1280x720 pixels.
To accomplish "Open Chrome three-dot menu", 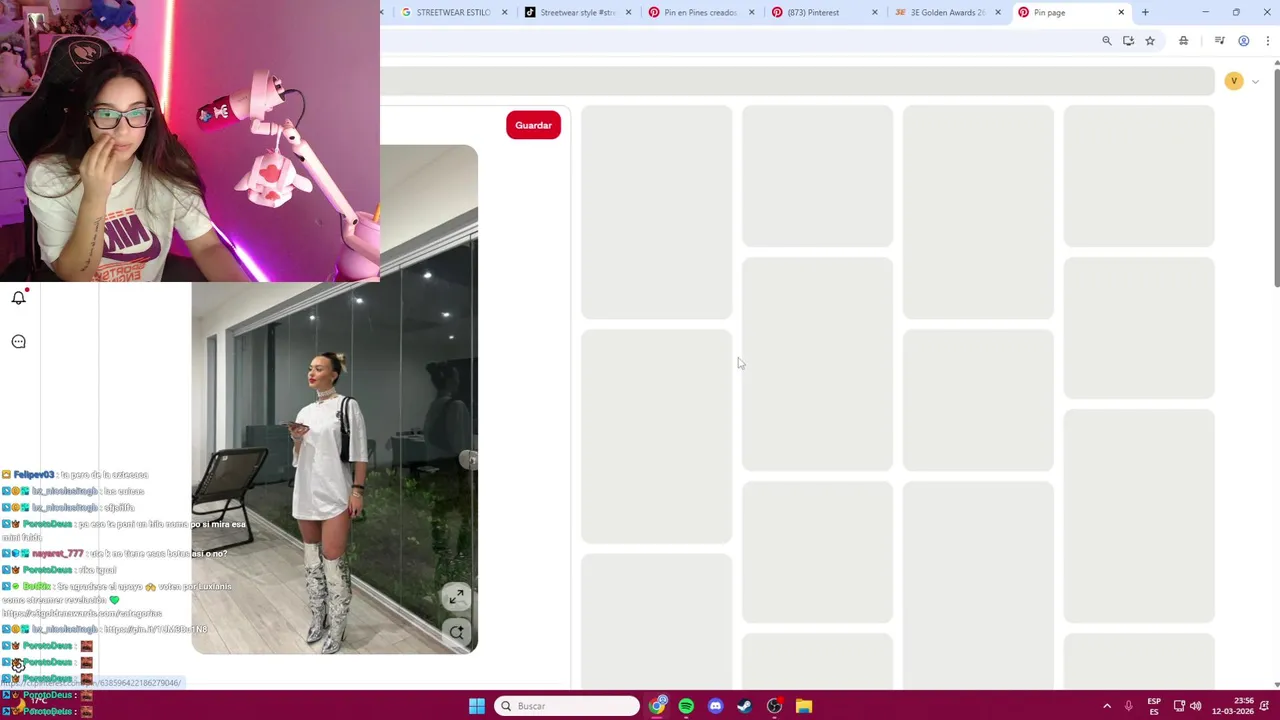I will (1268, 41).
